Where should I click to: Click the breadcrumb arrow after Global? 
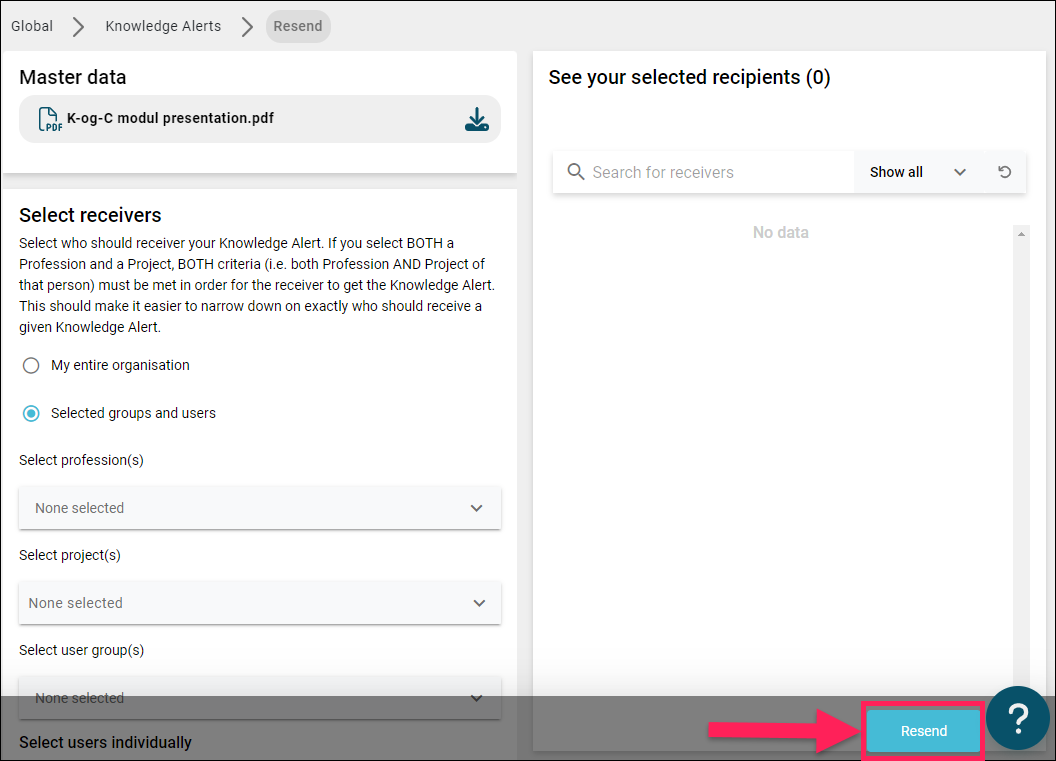pos(79,26)
